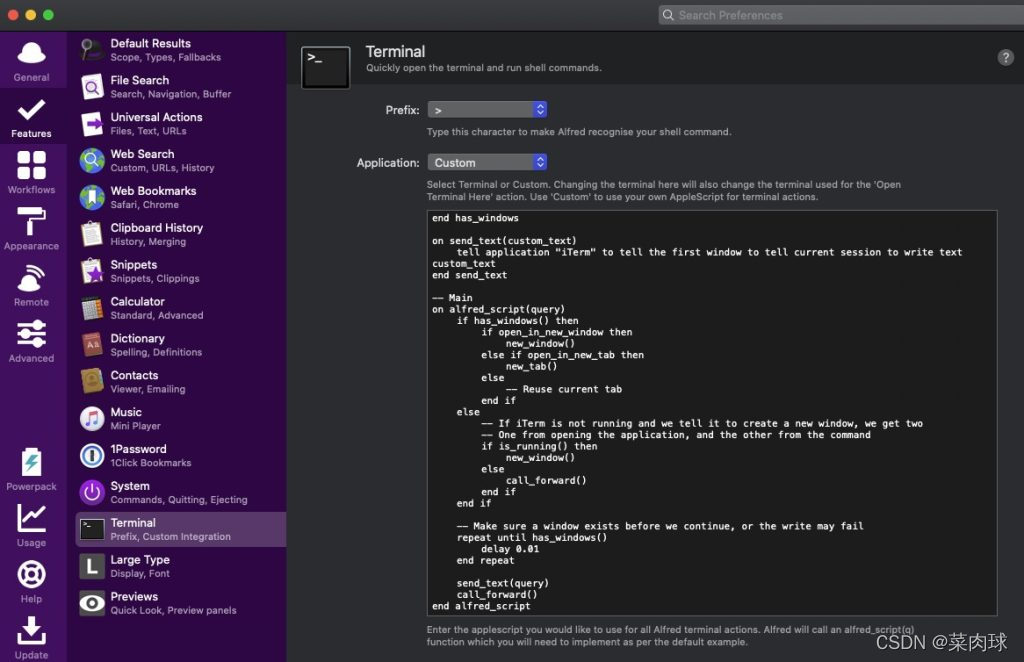
Task: Select the Web Bookmarks icon
Action: pyautogui.click(x=92, y=197)
